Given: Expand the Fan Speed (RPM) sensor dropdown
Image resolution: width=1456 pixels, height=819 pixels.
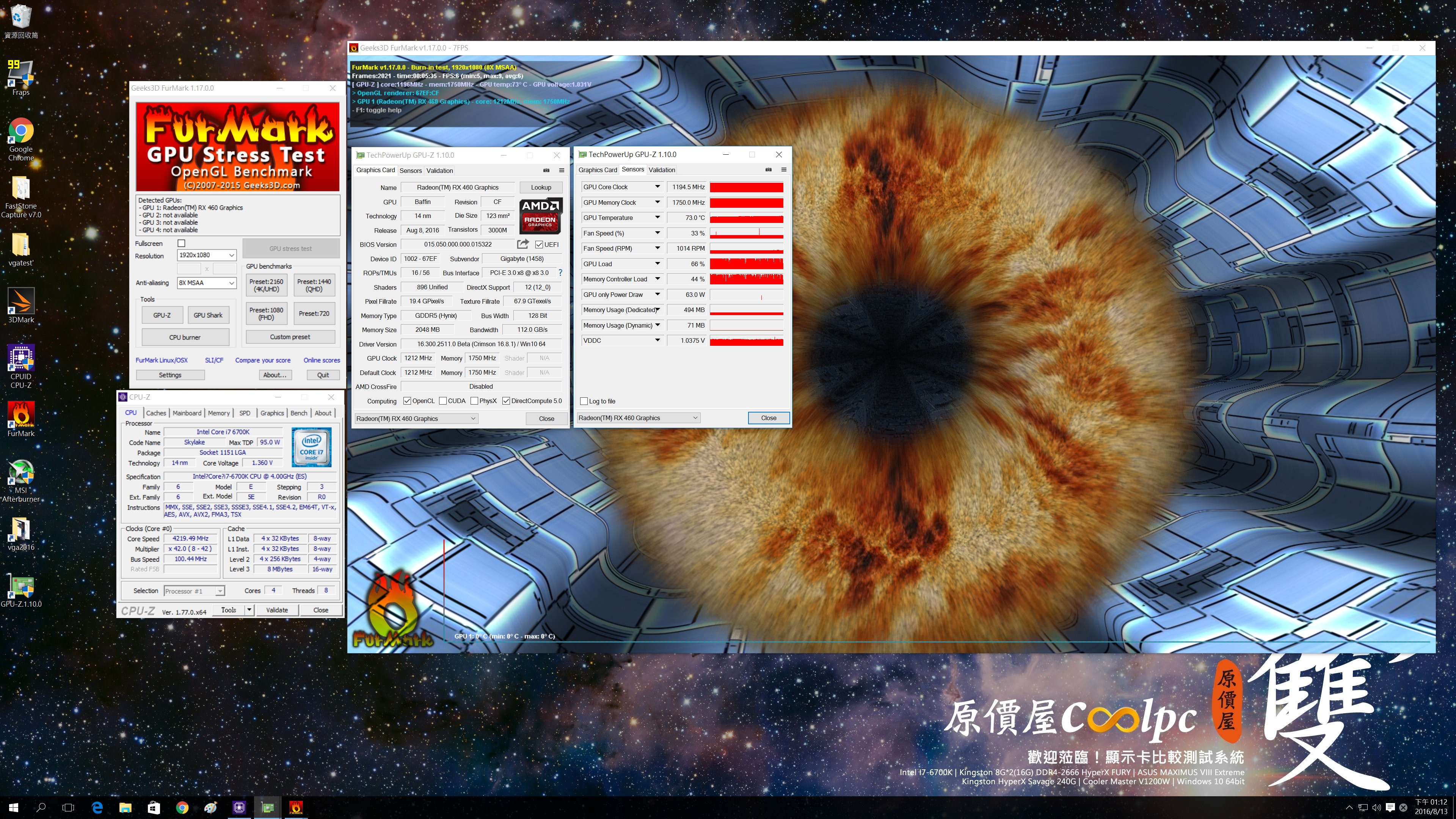Looking at the screenshot, I should (x=657, y=248).
